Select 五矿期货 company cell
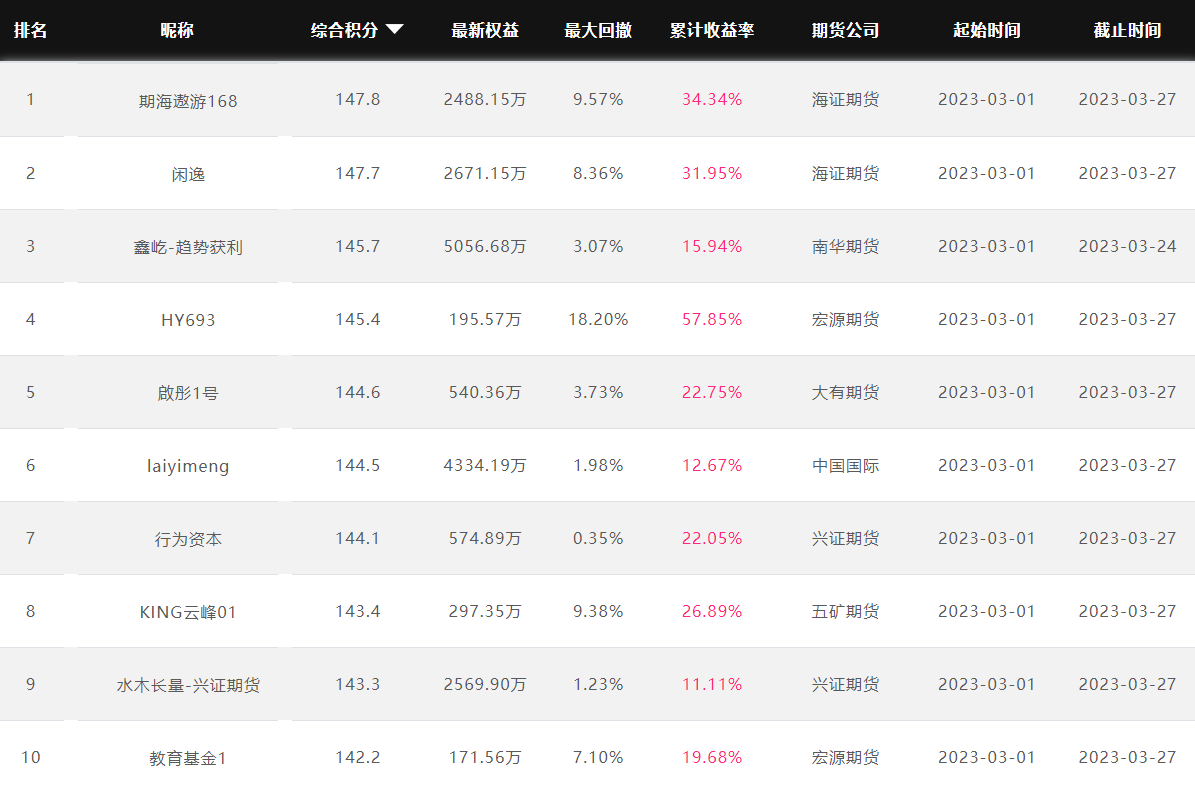Viewport: 1195px width, 789px height. (845, 611)
